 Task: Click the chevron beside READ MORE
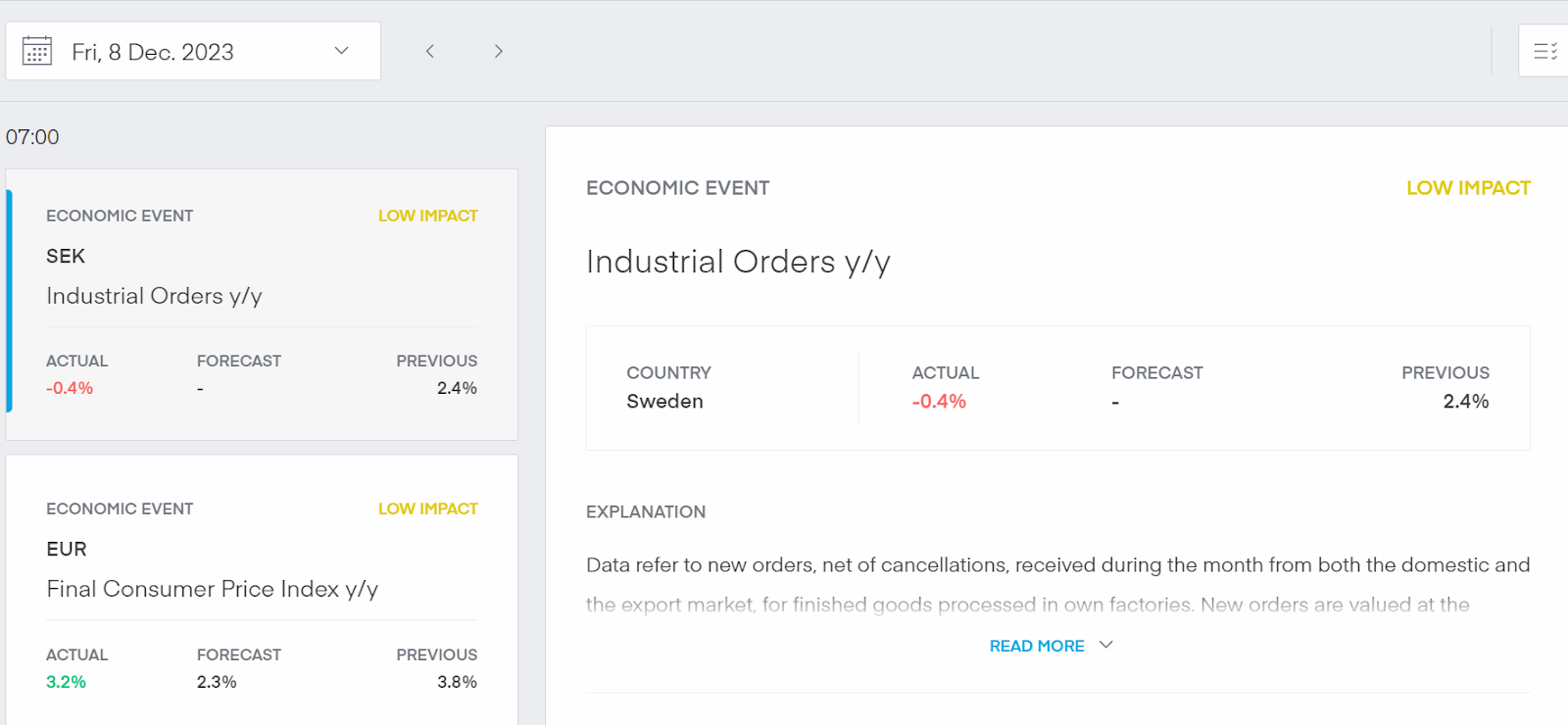tap(1106, 645)
